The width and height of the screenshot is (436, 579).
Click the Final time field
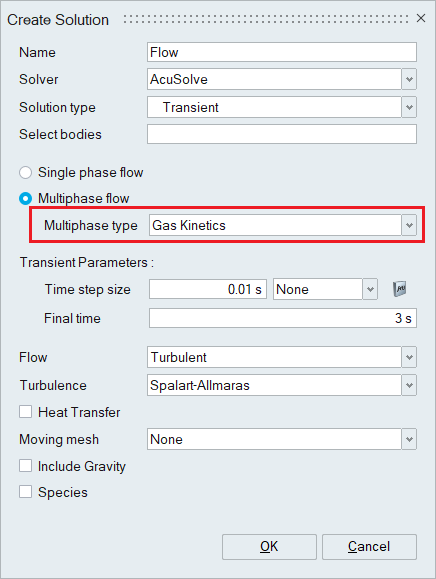pyautogui.click(x=283, y=318)
